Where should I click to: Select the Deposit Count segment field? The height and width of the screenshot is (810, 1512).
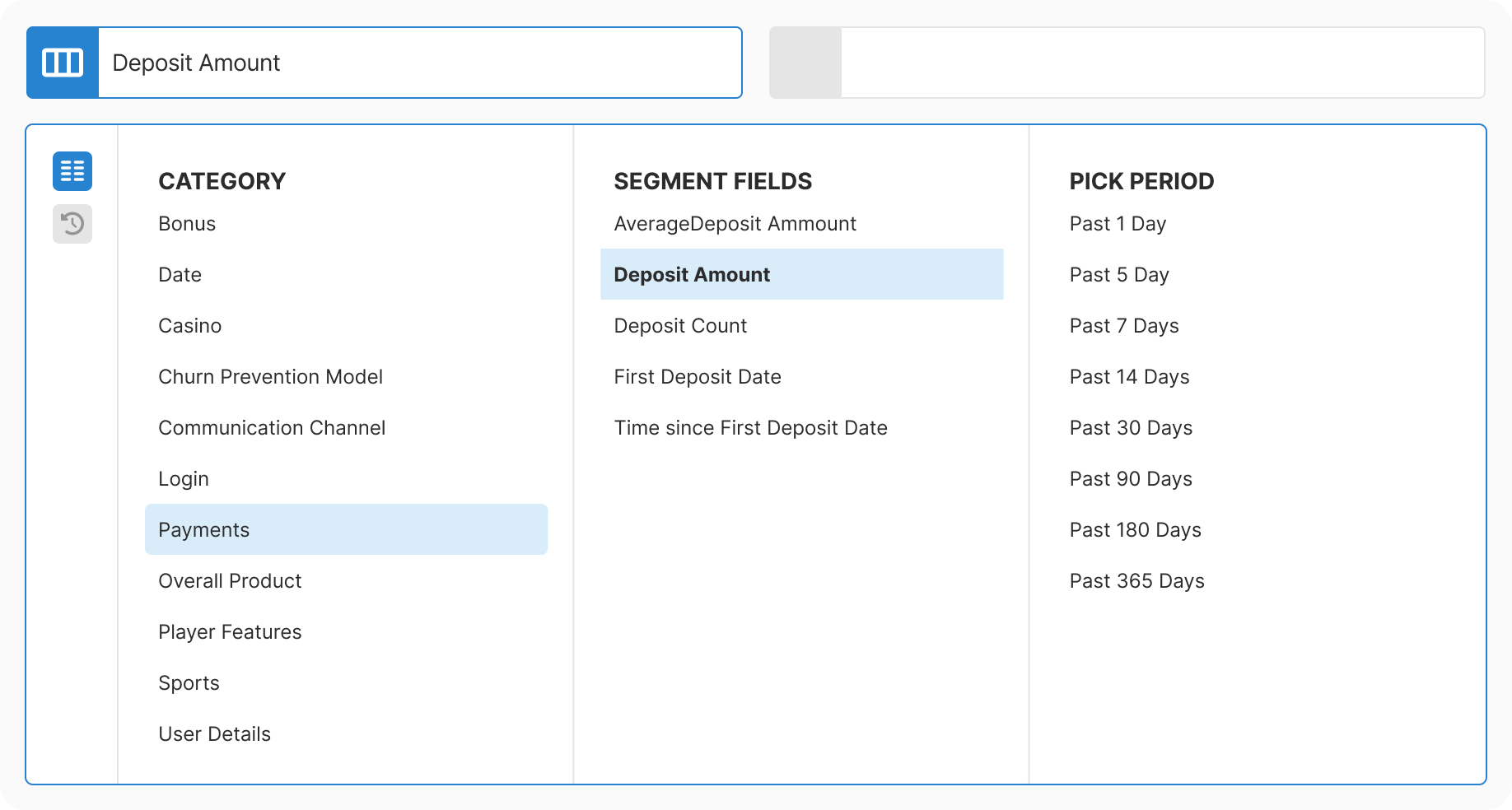[679, 325]
